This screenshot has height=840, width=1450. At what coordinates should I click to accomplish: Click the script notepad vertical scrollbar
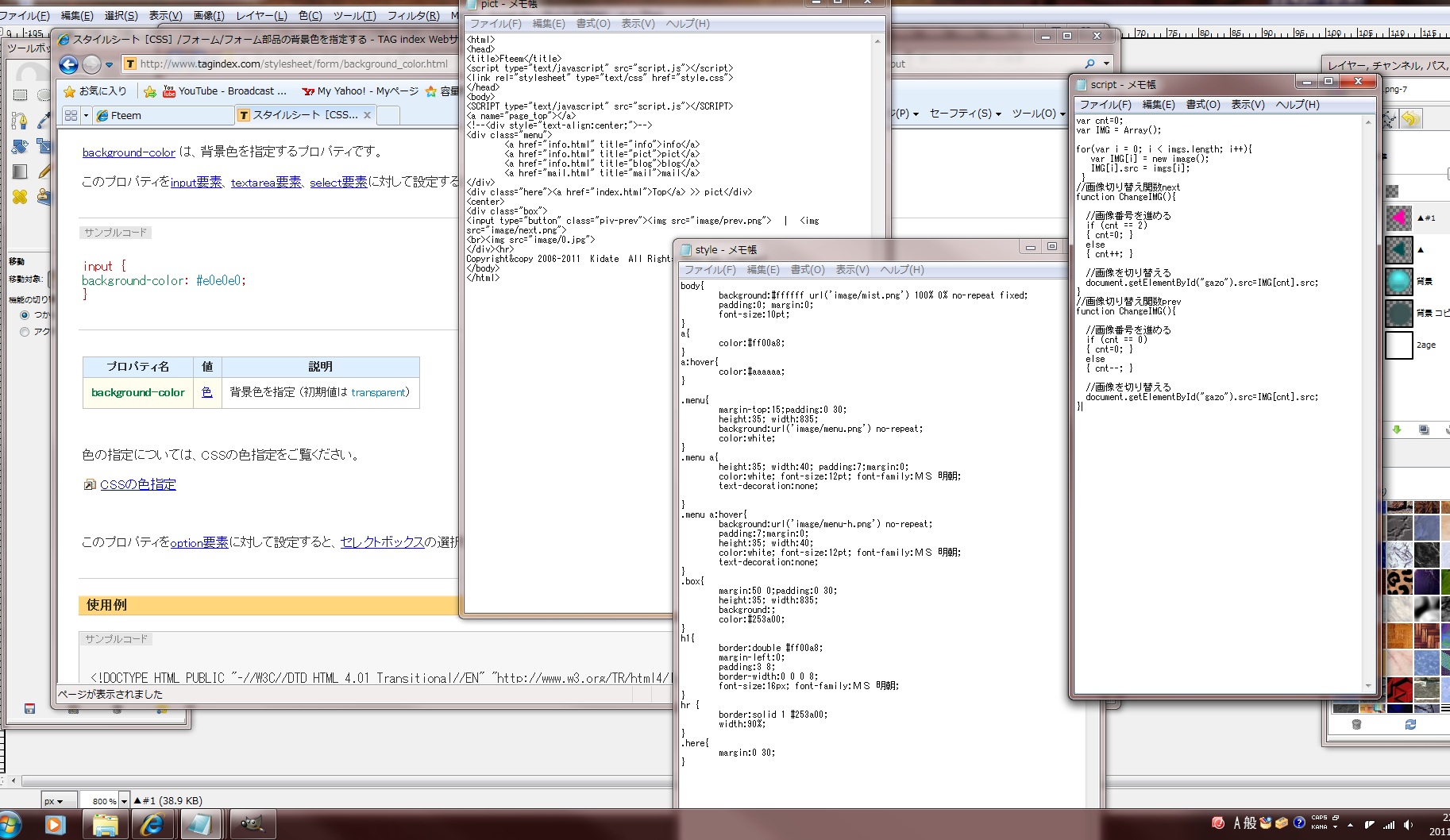click(x=1368, y=404)
